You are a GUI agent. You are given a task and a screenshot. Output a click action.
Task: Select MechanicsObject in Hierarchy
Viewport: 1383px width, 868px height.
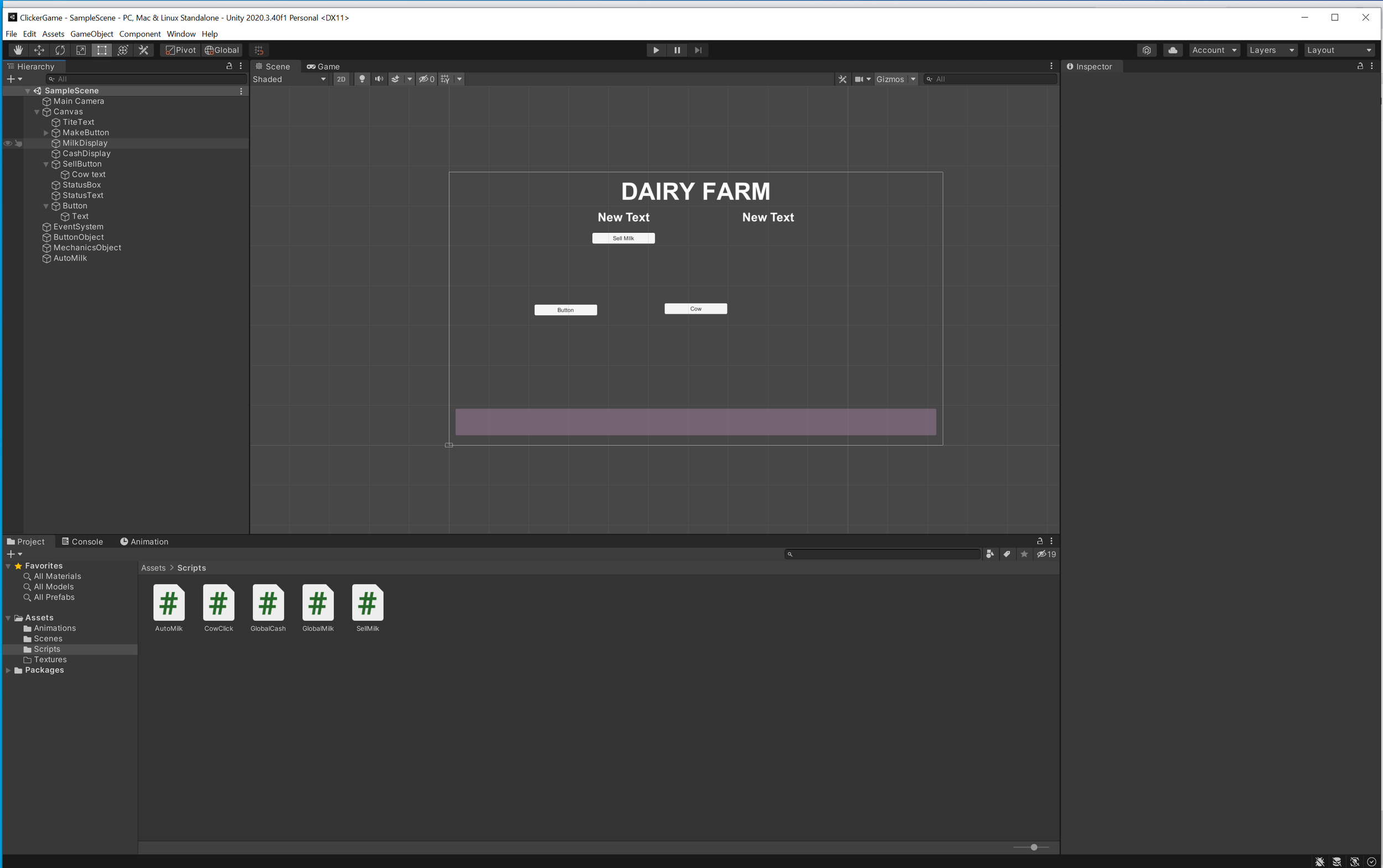87,248
